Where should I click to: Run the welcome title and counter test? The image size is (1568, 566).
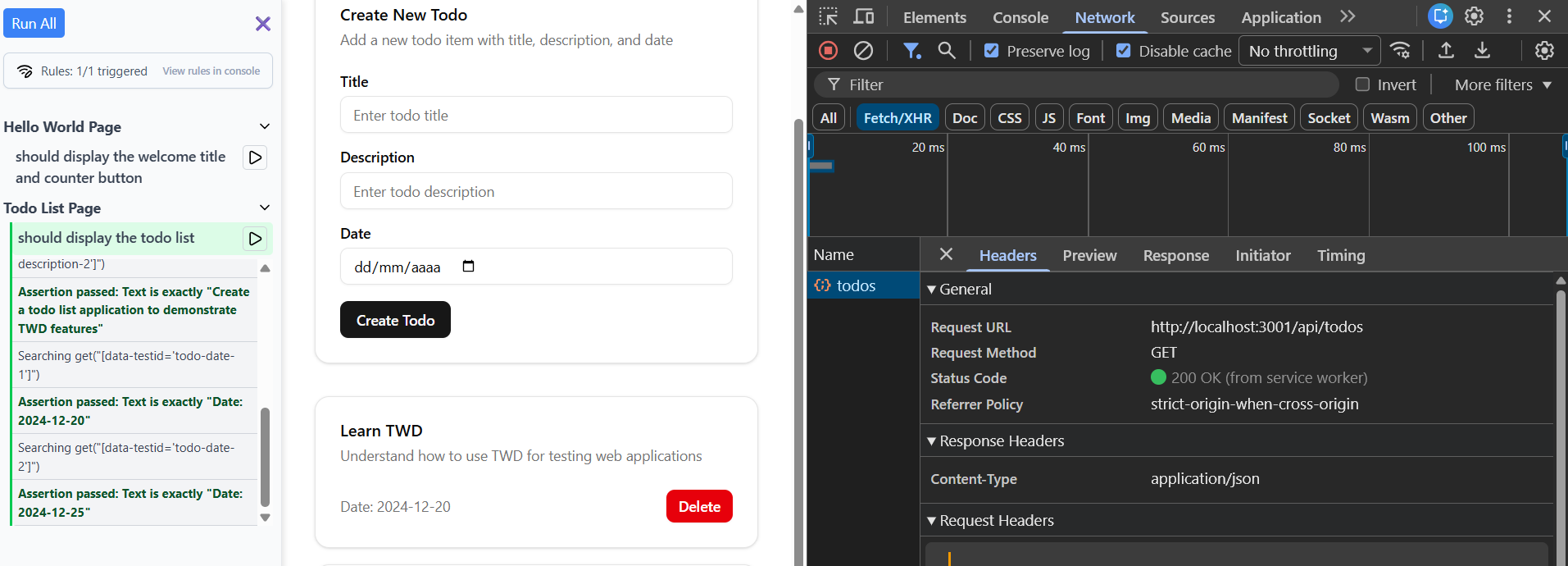[x=256, y=157]
